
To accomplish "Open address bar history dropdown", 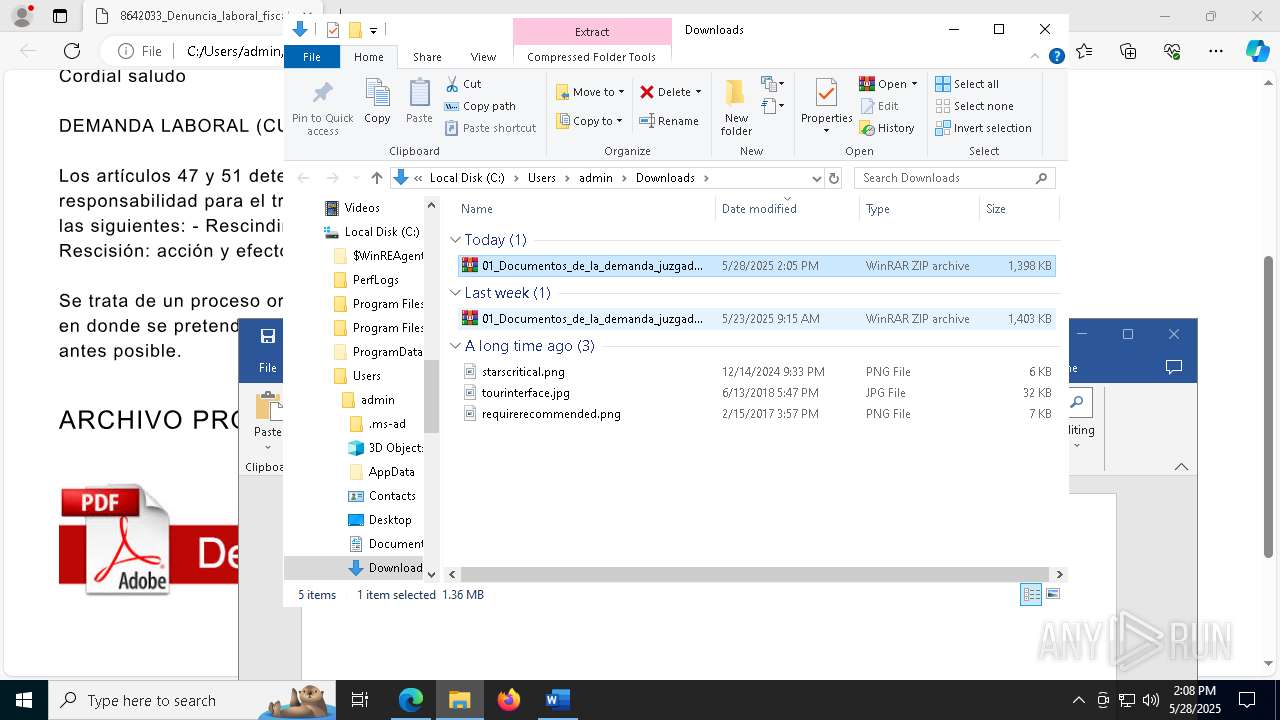I will [816, 178].
